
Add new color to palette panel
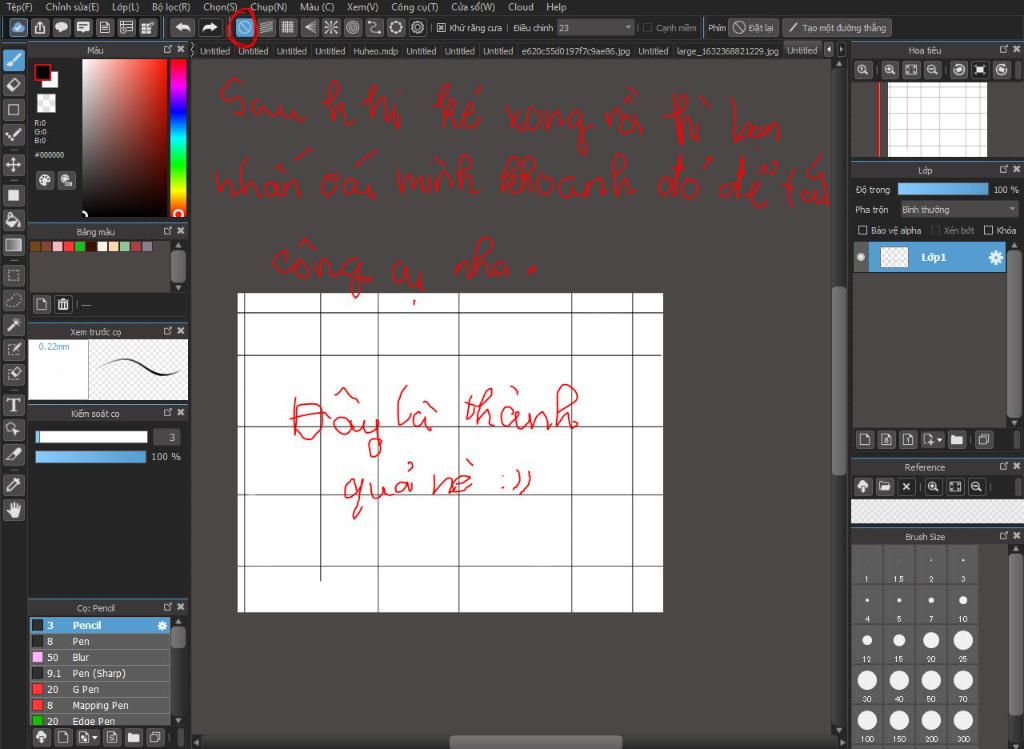[x=41, y=304]
